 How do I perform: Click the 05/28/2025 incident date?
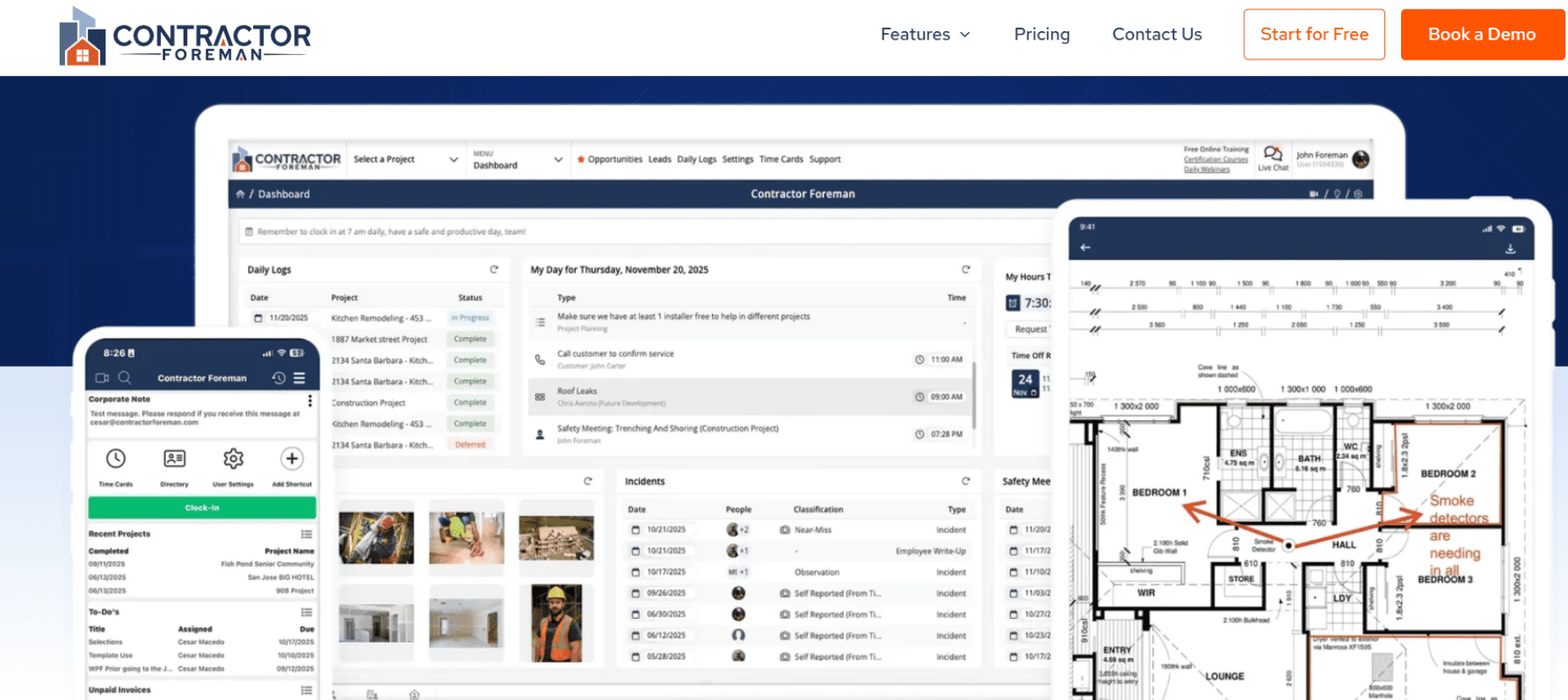pos(666,657)
